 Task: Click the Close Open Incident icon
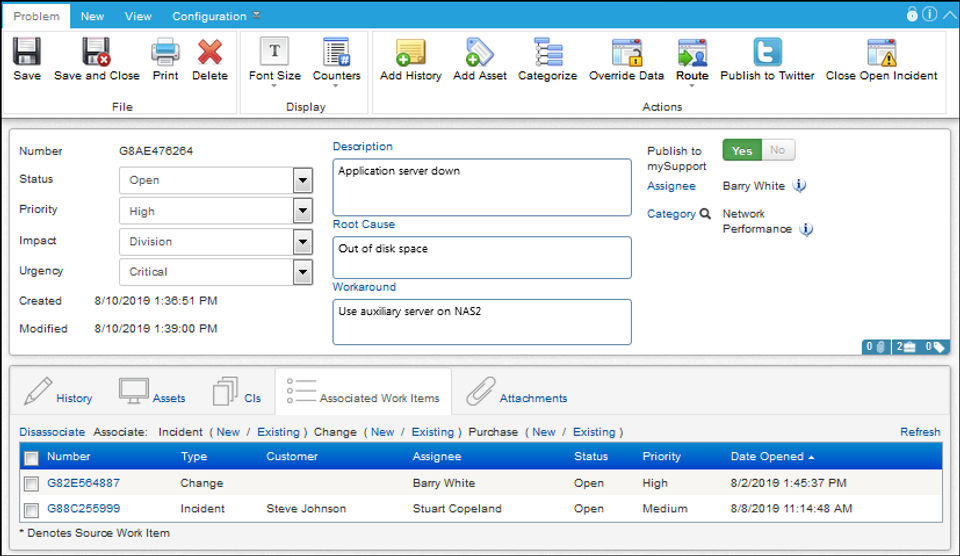click(881, 52)
